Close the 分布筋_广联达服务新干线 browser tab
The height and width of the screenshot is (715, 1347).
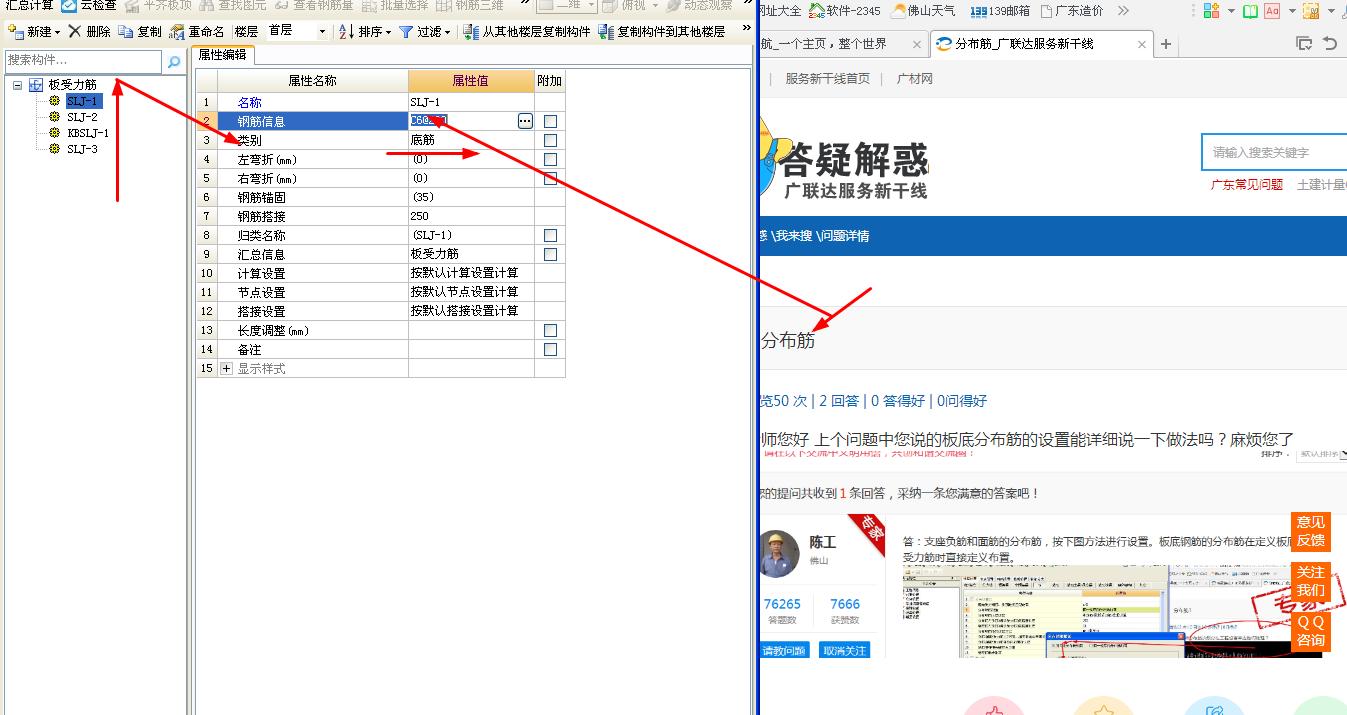(x=1142, y=44)
